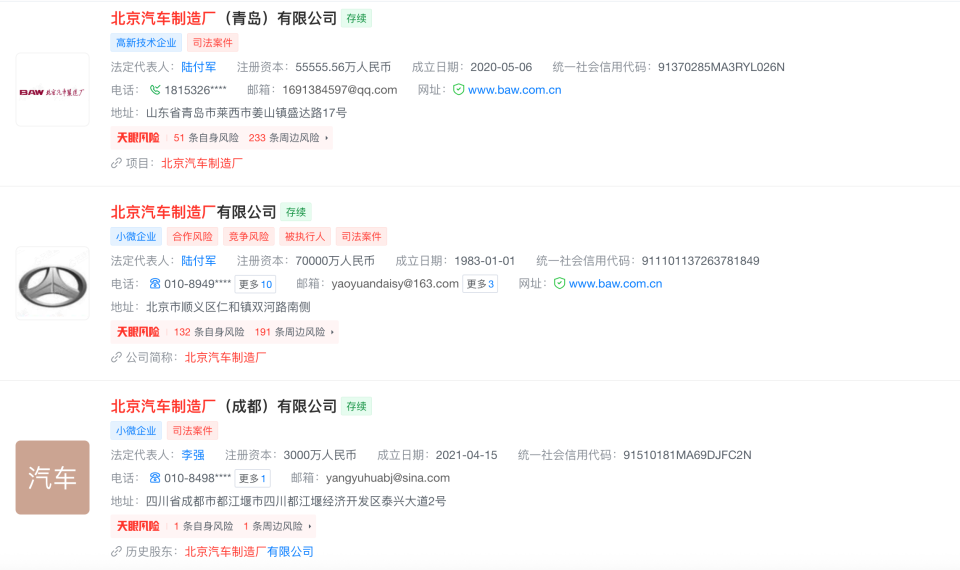Expand 更多 10 phone numbers
960x570 pixels.
coord(254,284)
